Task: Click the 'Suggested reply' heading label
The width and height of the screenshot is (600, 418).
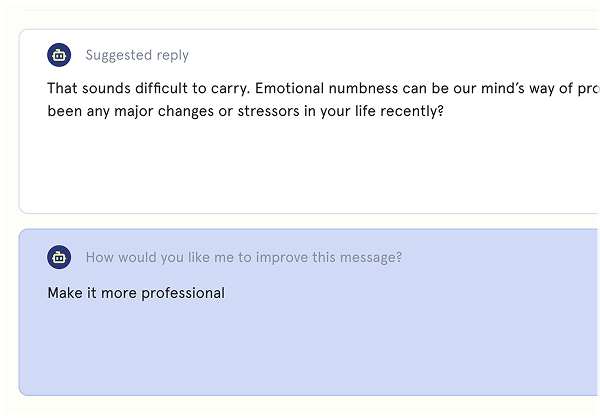Action: tap(137, 56)
